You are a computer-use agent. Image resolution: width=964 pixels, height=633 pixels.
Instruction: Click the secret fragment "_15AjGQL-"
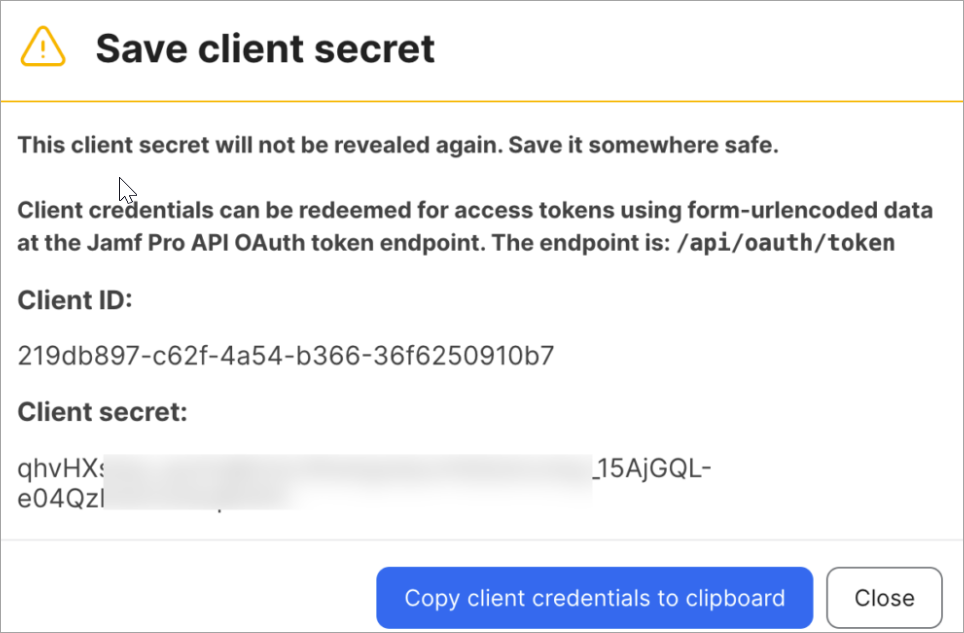pos(652,468)
